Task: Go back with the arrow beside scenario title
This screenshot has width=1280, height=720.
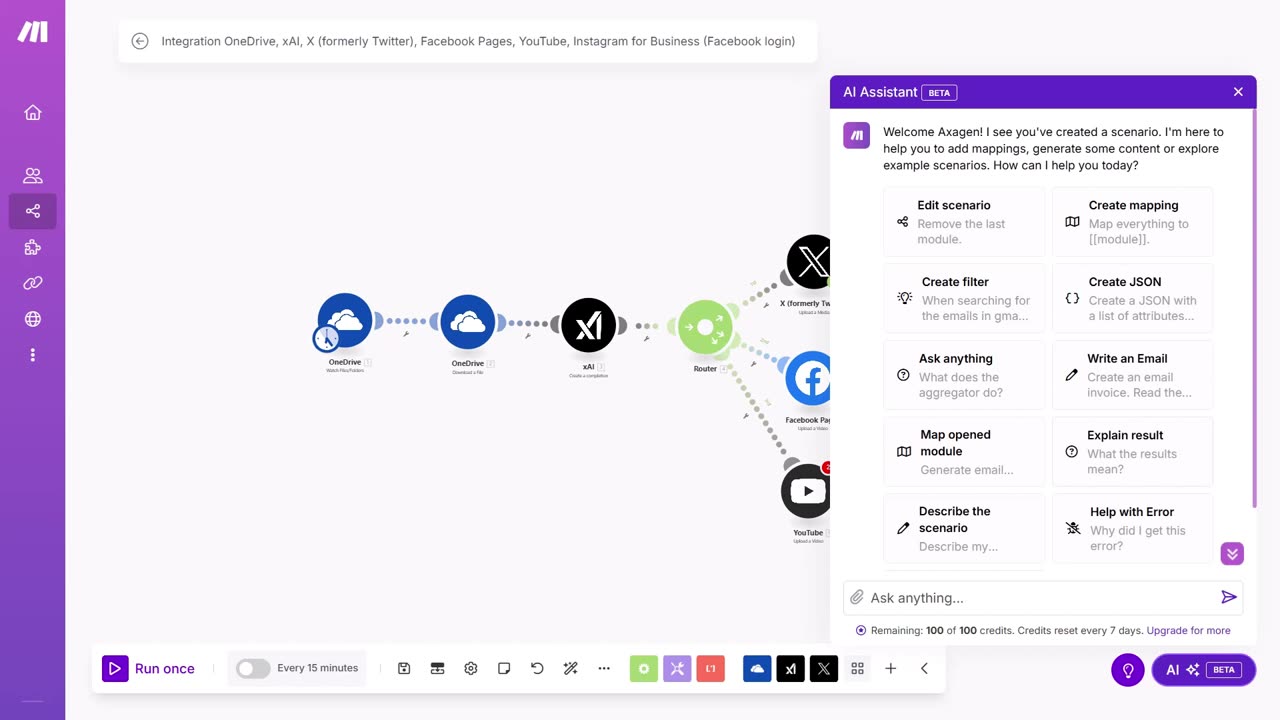Action: [140, 41]
